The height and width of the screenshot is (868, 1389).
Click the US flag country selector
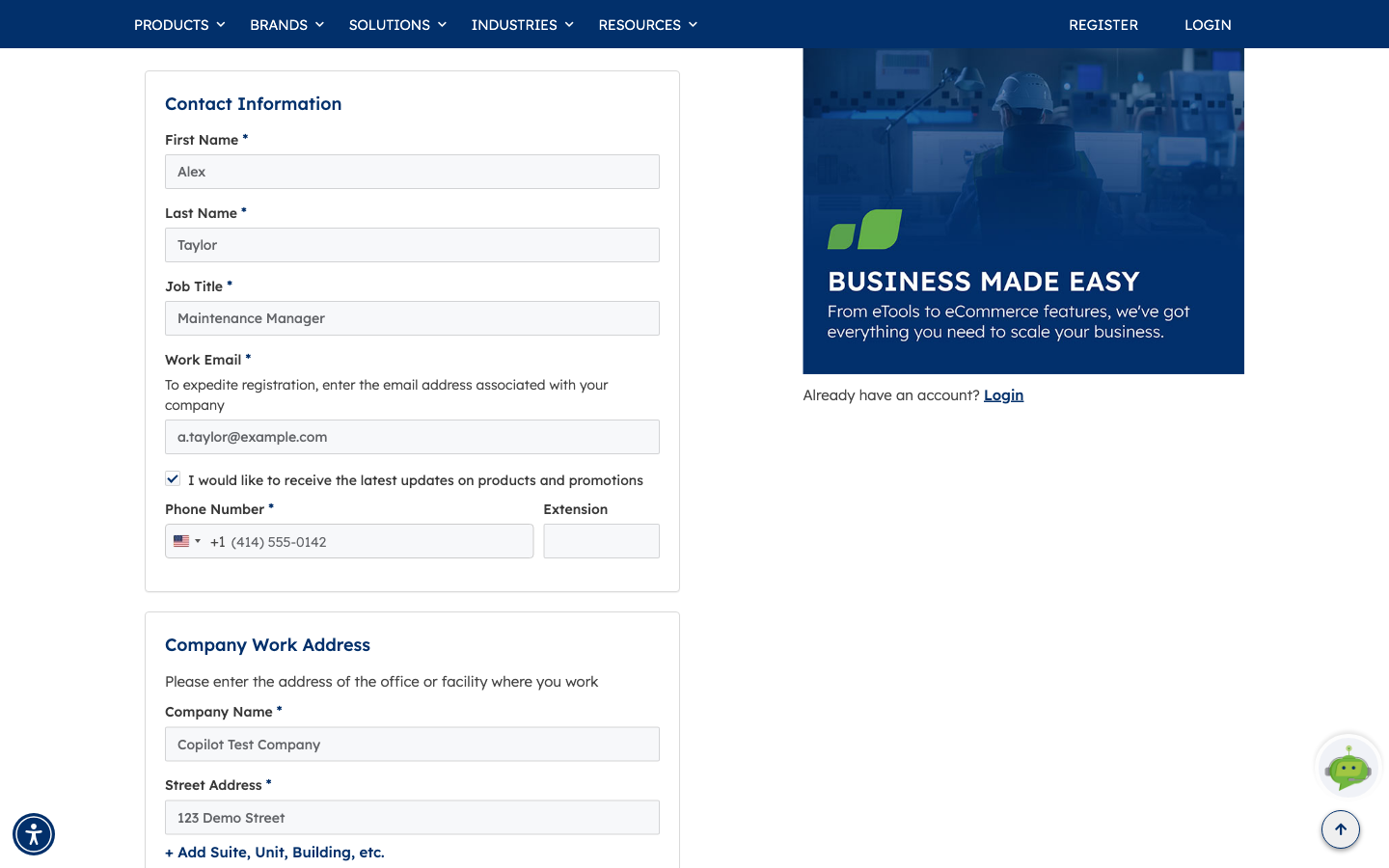187,541
